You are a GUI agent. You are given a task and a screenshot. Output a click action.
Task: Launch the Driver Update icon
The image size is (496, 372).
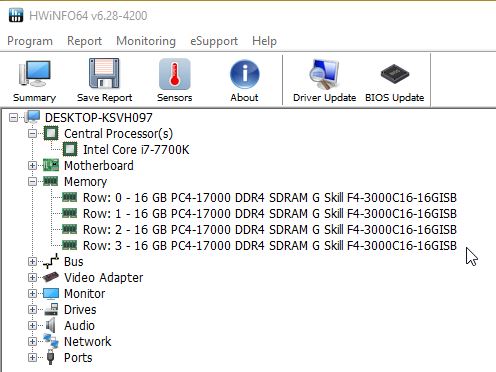pyautogui.click(x=324, y=74)
